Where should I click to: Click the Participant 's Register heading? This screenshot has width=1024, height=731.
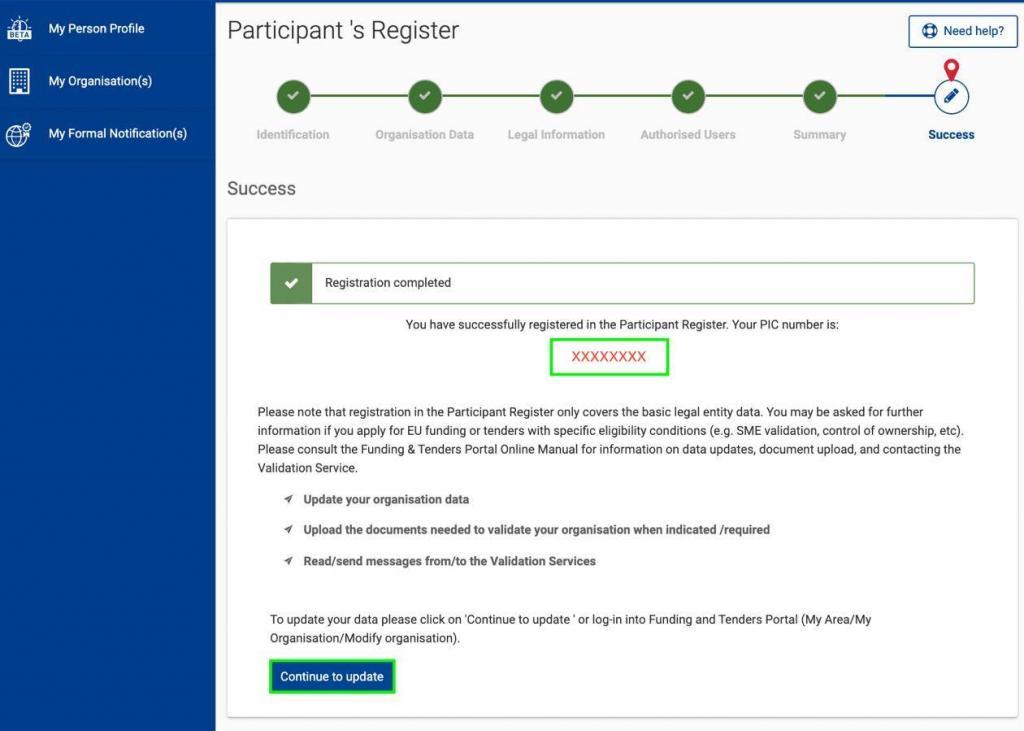(x=343, y=30)
